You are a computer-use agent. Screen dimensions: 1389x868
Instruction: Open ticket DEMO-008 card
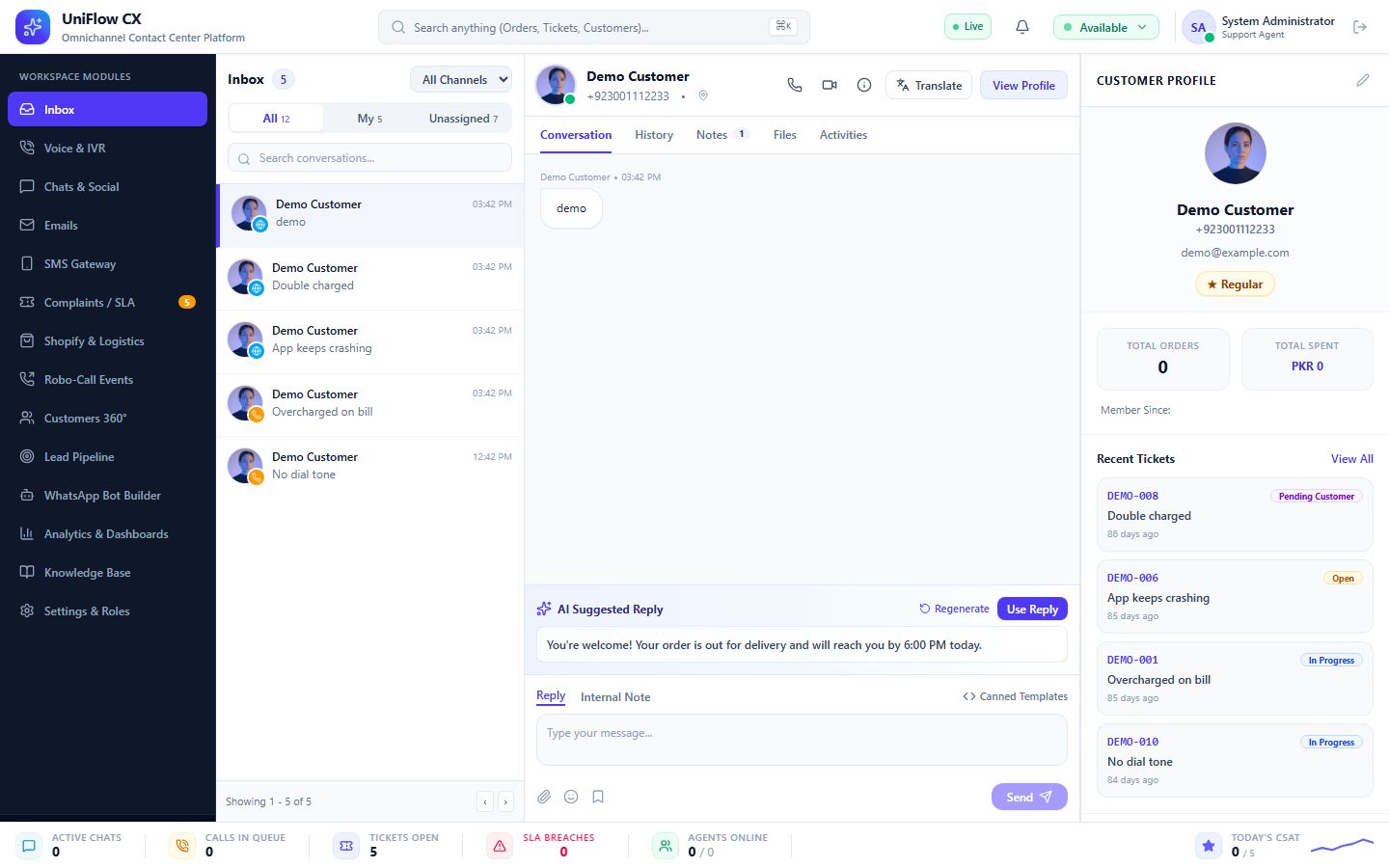(x=1235, y=514)
